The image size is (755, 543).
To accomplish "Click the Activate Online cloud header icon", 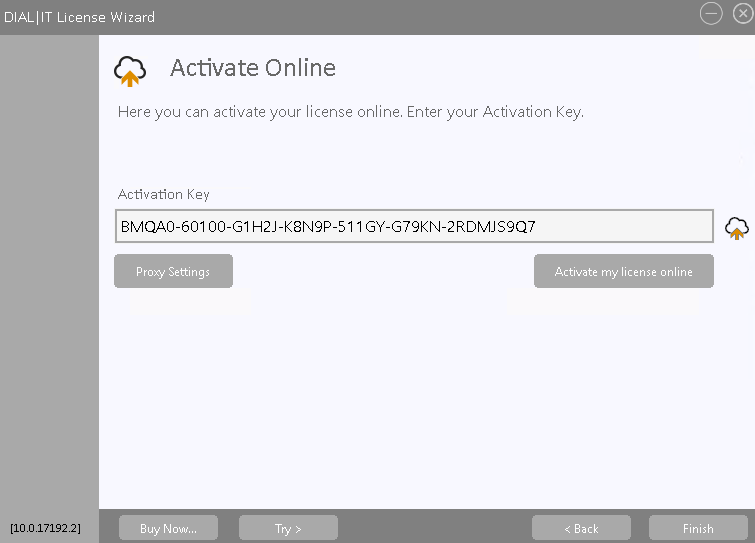I will pos(130,71).
